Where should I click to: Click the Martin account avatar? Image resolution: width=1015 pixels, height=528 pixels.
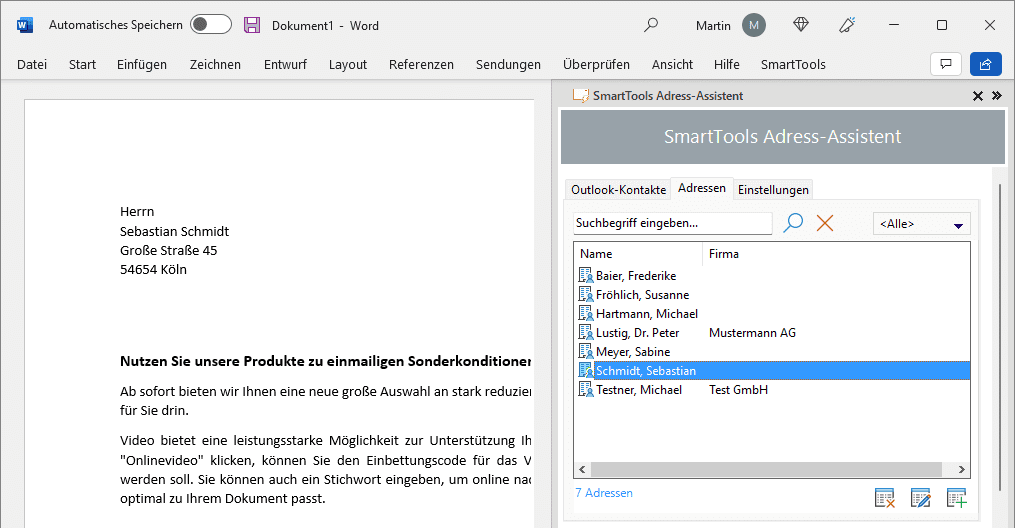pos(754,25)
